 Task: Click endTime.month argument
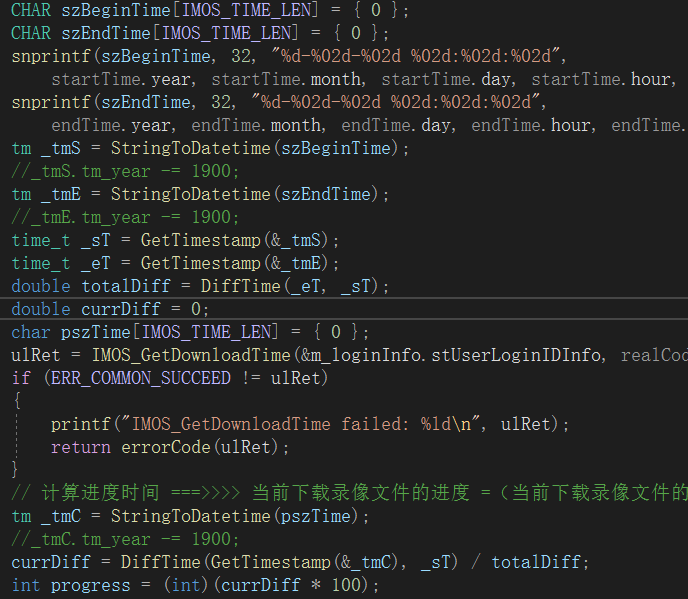258,126
